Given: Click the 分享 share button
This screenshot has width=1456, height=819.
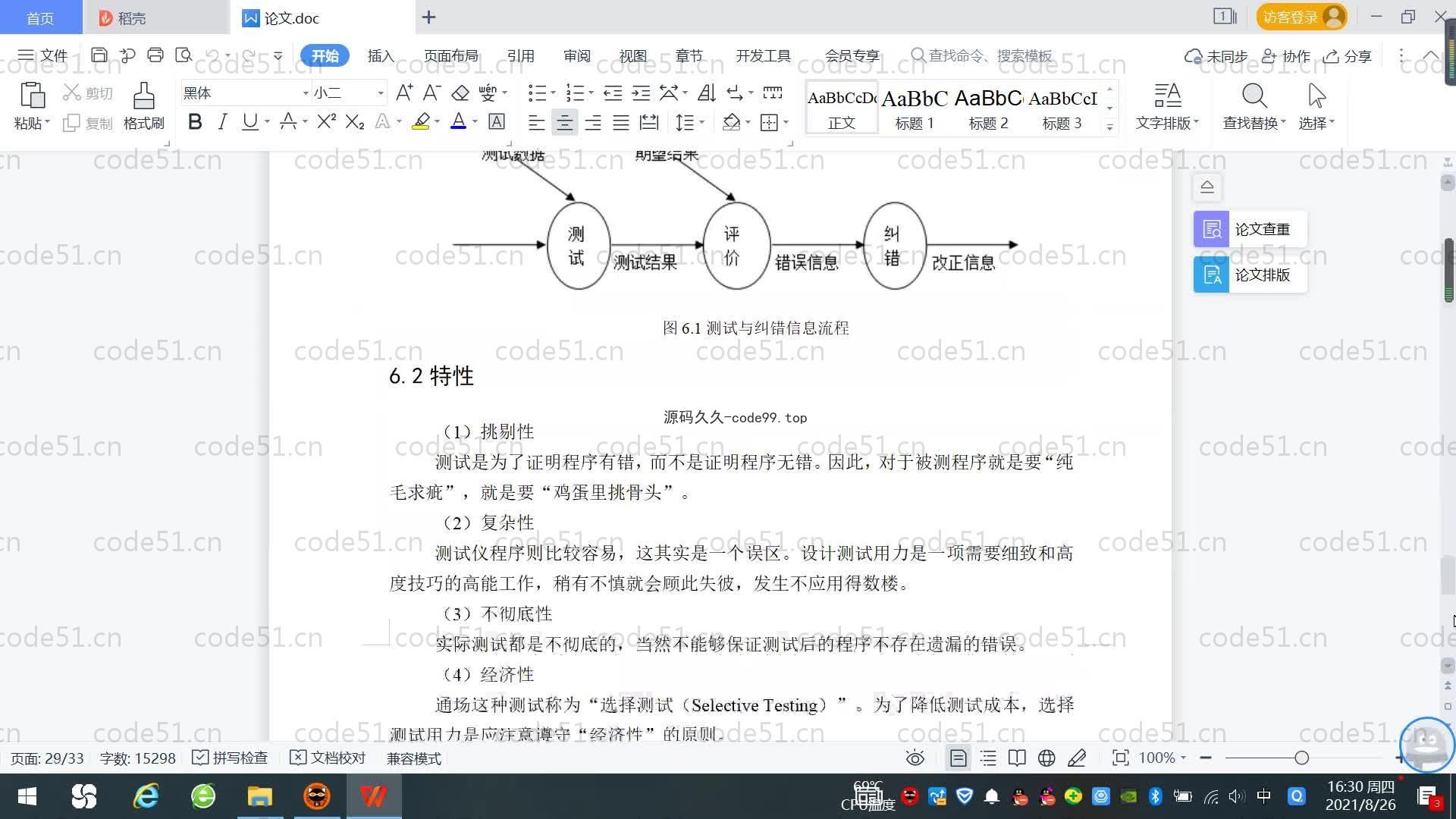Looking at the screenshot, I should pyautogui.click(x=1348, y=56).
